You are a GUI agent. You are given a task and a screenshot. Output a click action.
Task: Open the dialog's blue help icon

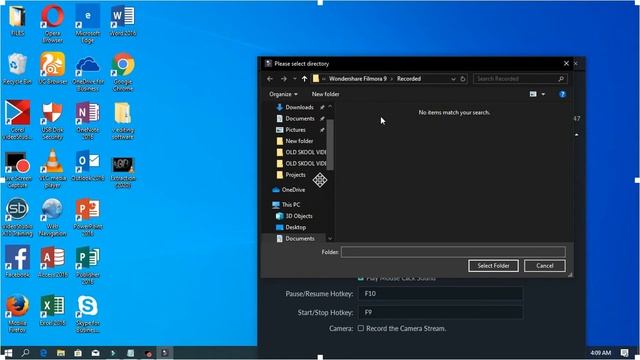point(562,94)
